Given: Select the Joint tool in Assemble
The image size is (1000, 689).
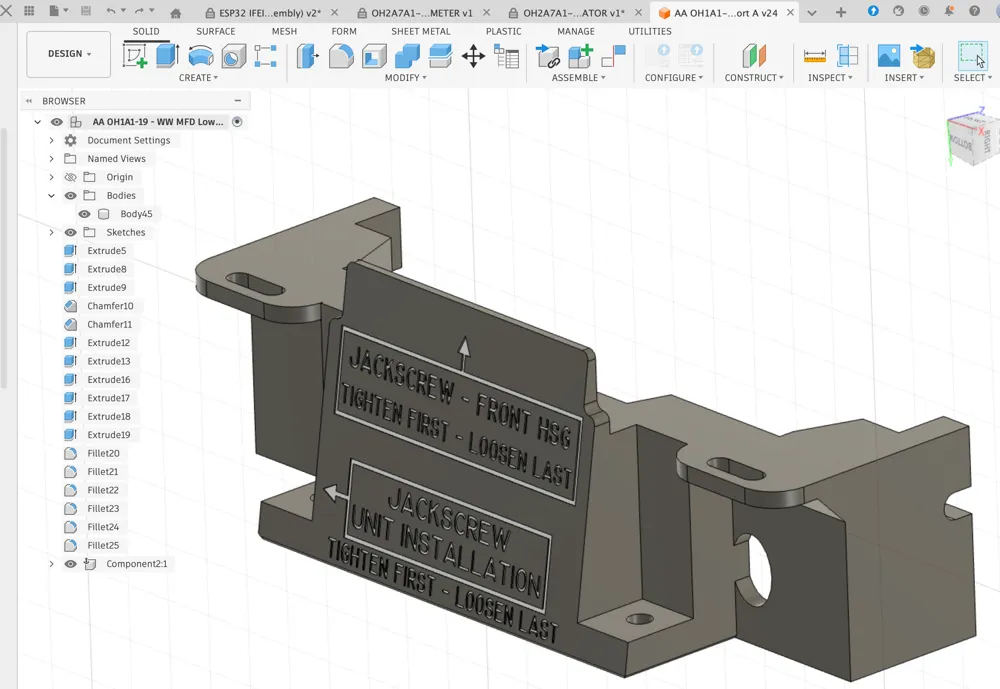Looking at the screenshot, I should [614, 56].
